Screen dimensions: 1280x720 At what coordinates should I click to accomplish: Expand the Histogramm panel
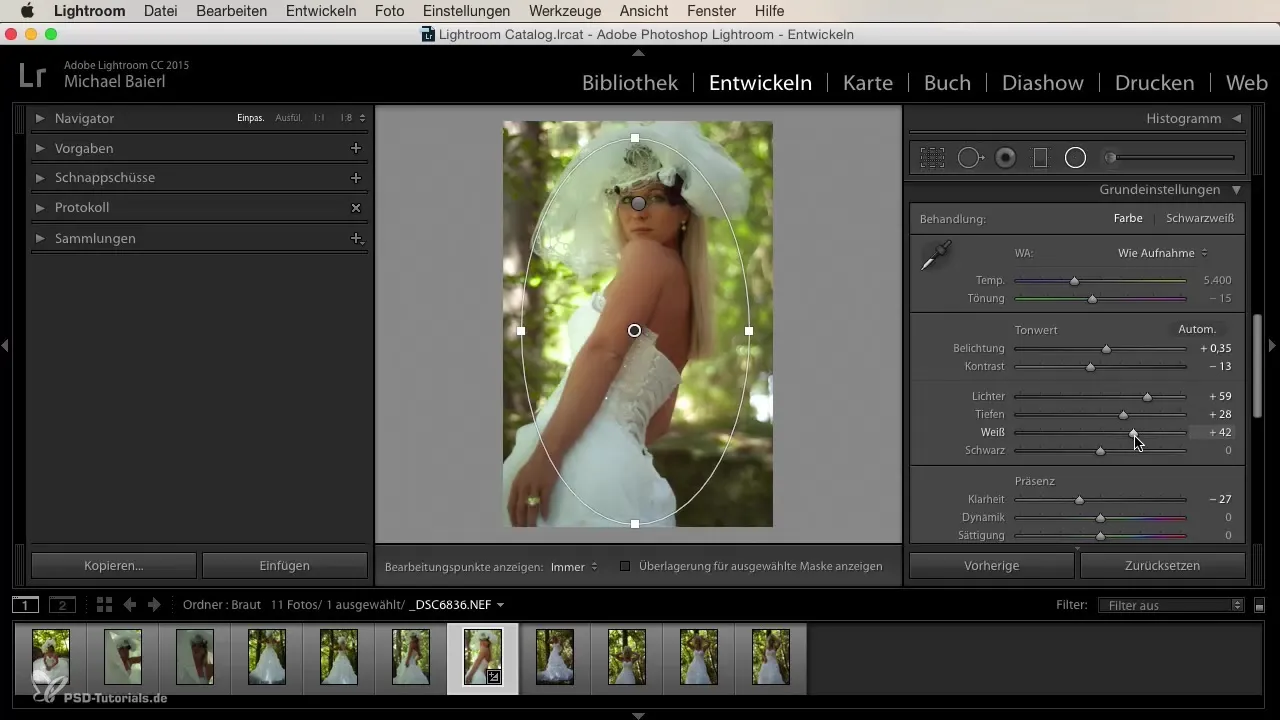[x=1237, y=118]
